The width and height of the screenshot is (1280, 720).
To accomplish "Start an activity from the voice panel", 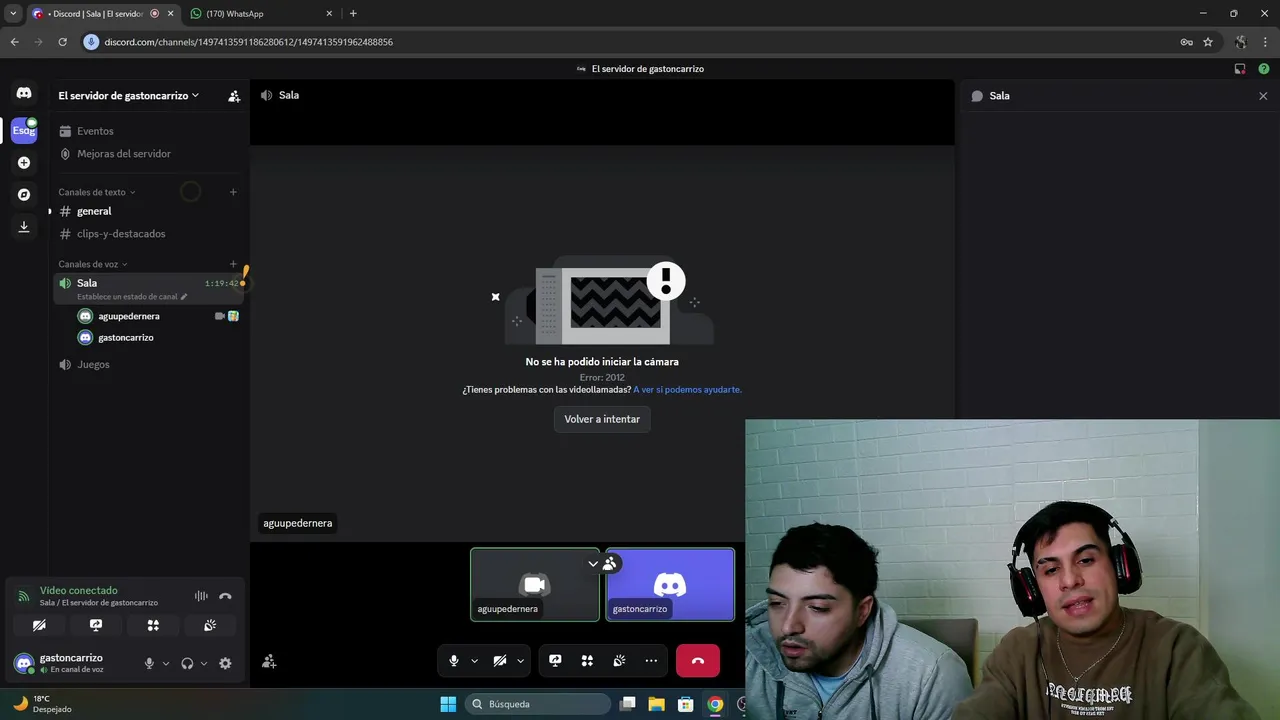I will [x=153, y=625].
